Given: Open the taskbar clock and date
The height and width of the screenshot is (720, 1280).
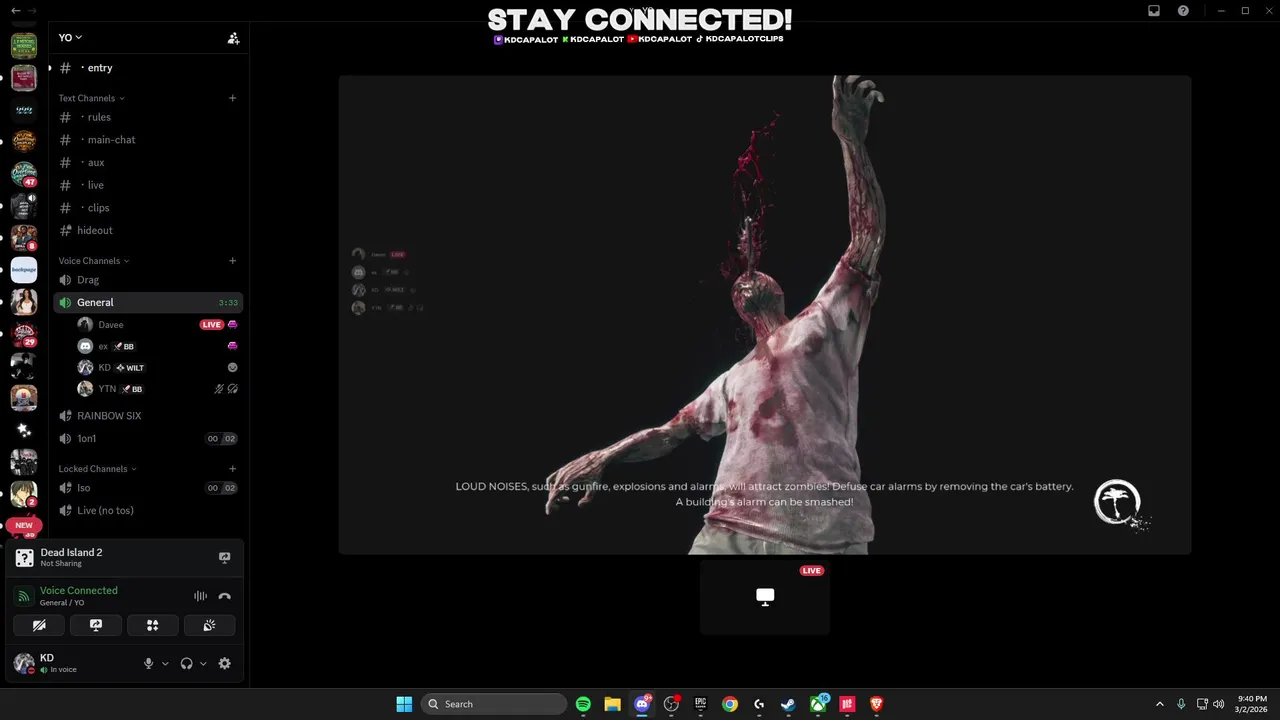Looking at the screenshot, I should tap(1252, 704).
